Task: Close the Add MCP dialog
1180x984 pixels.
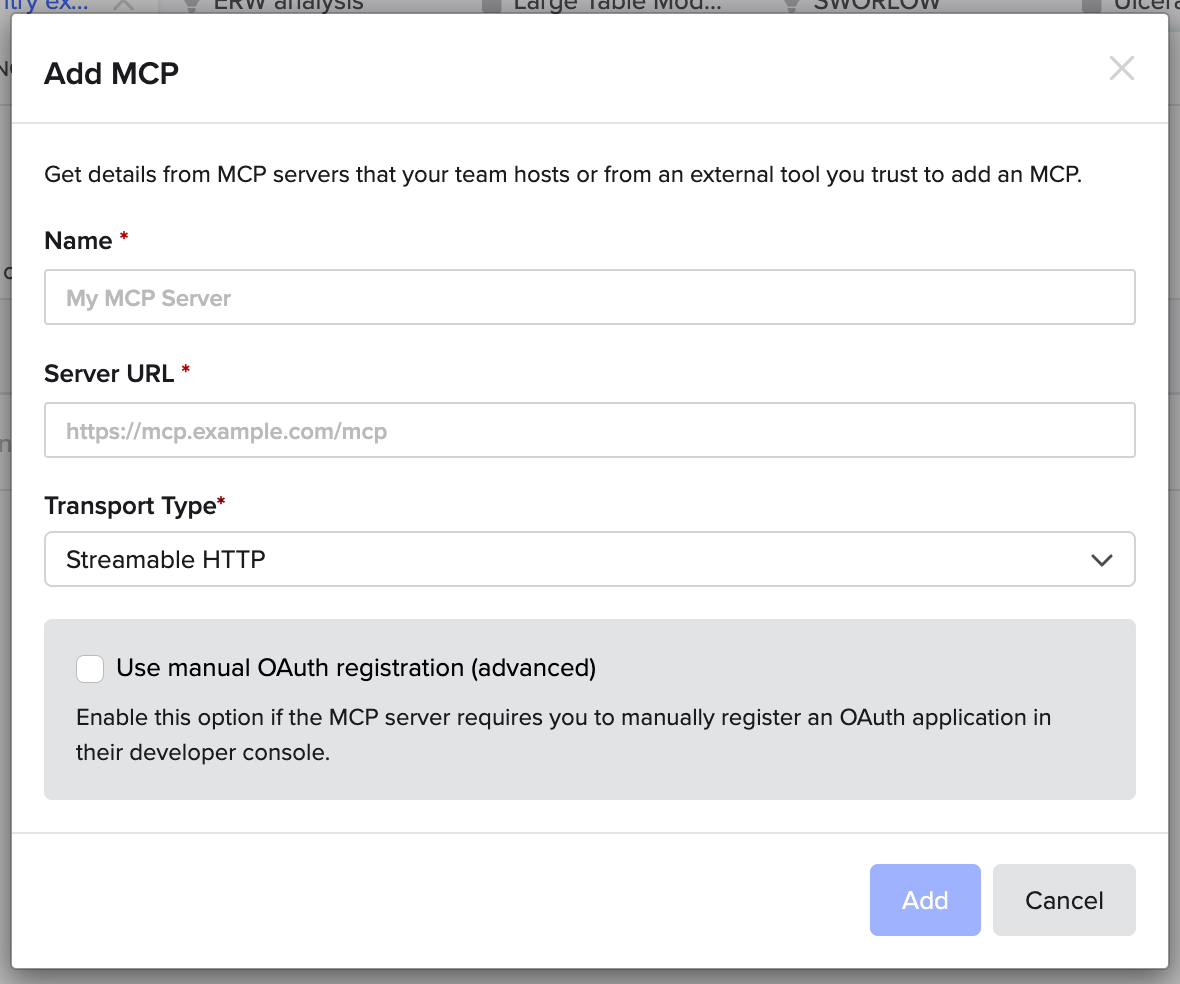Action: coord(1122,69)
